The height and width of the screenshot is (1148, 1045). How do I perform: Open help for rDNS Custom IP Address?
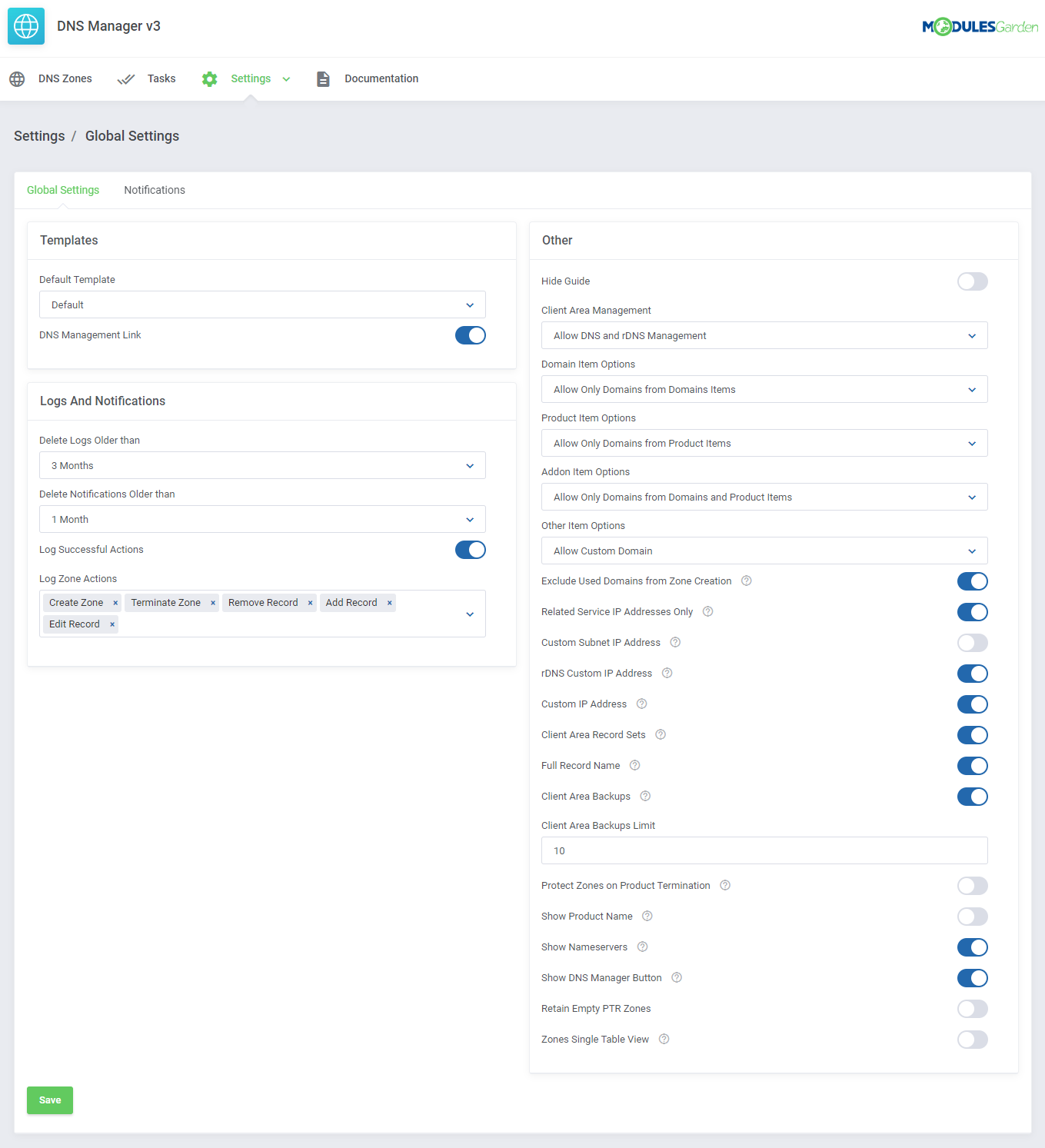click(667, 673)
